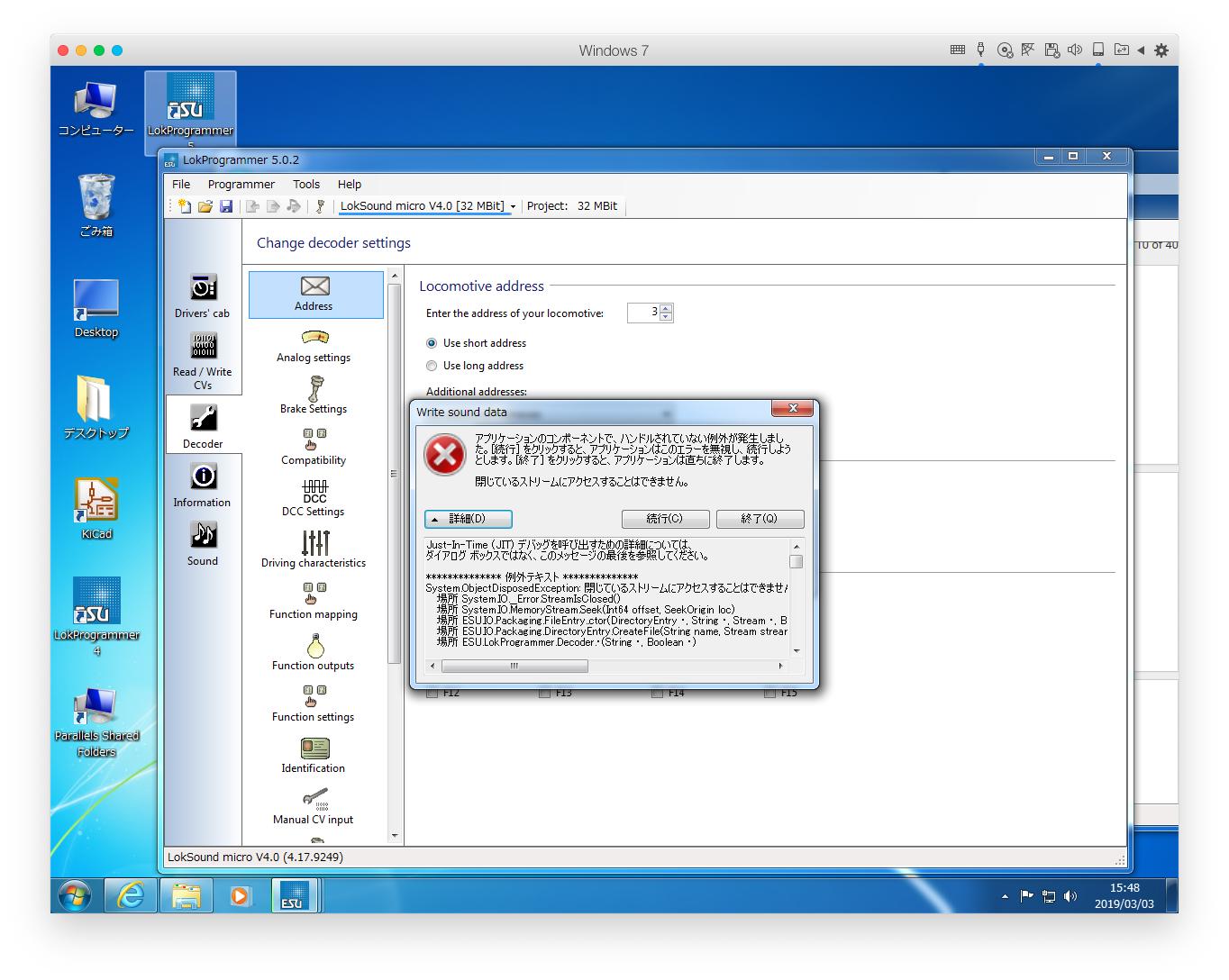The height and width of the screenshot is (980, 1229).
Task: Click 終了(Q) to quit the application
Action: pyautogui.click(x=760, y=519)
